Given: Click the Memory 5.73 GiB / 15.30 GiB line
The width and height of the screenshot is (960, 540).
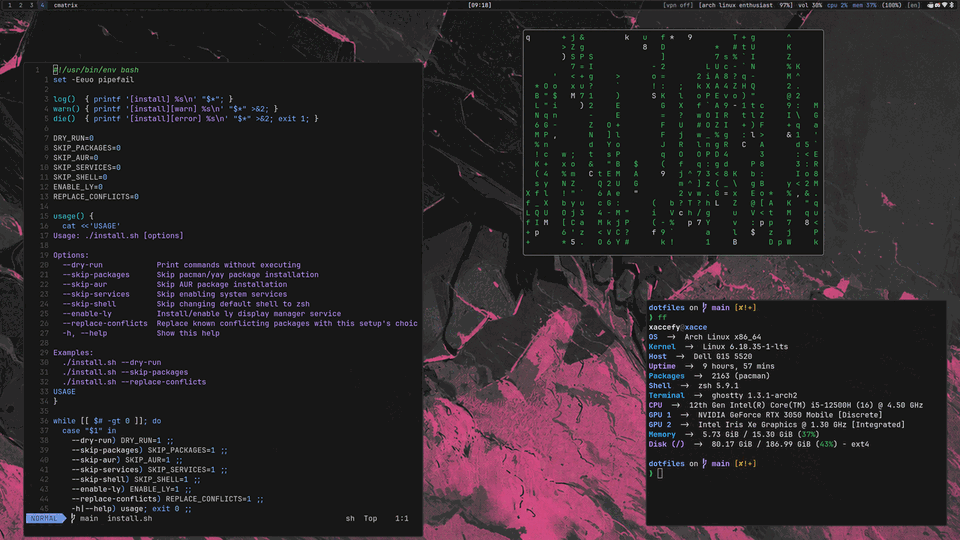Looking at the screenshot, I should pos(734,435).
